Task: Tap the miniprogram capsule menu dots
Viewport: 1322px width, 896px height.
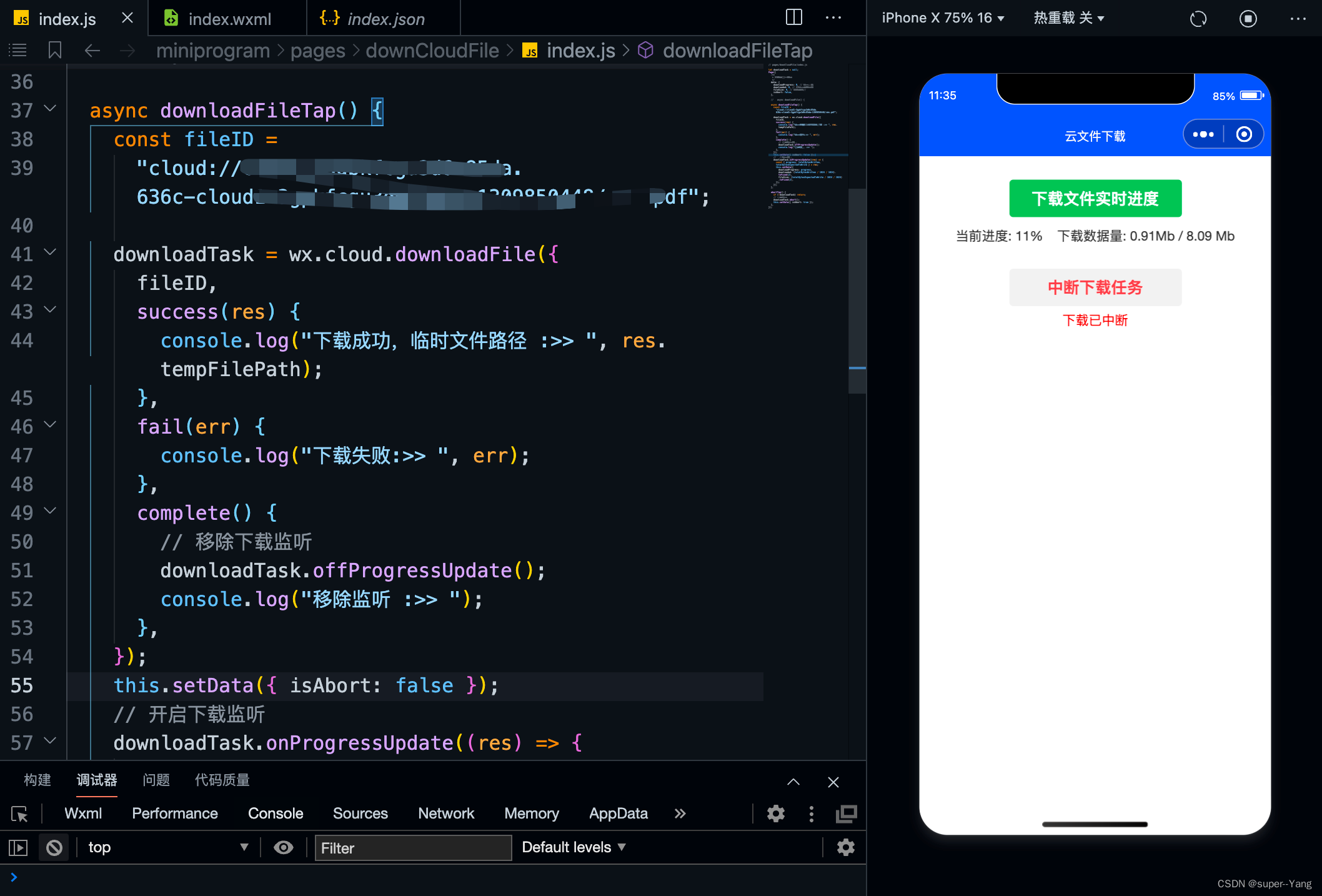Action: [x=1203, y=134]
